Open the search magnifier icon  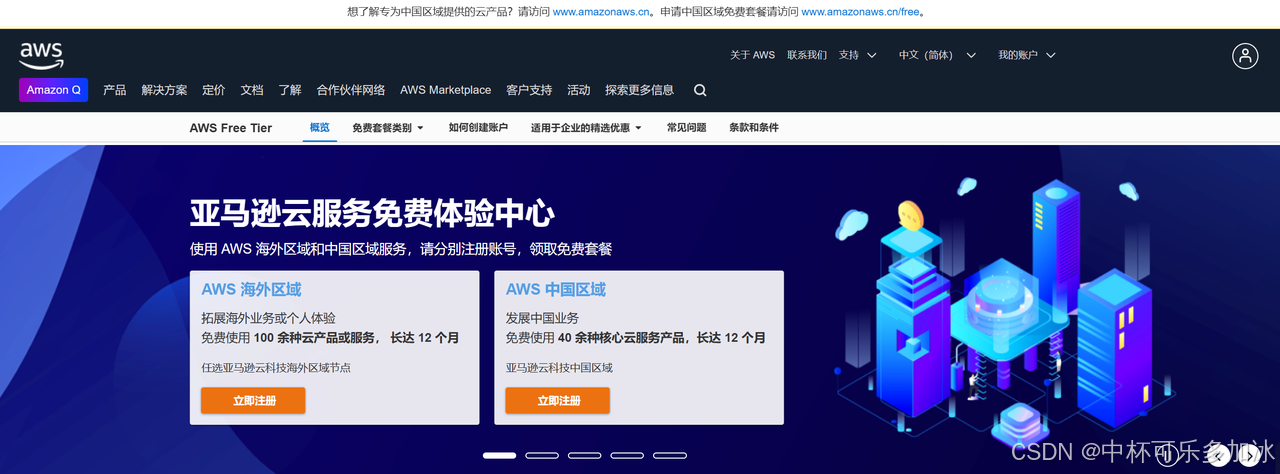point(700,90)
